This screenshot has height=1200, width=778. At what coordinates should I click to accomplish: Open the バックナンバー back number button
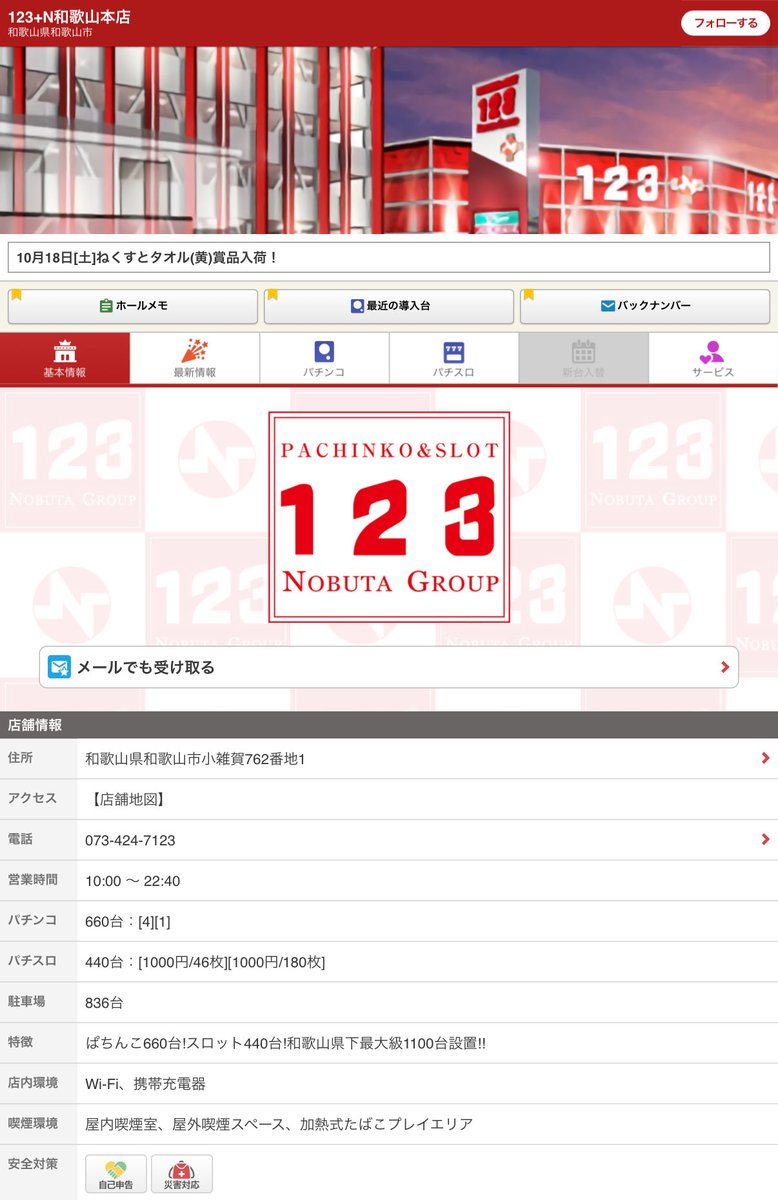[x=645, y=306]
